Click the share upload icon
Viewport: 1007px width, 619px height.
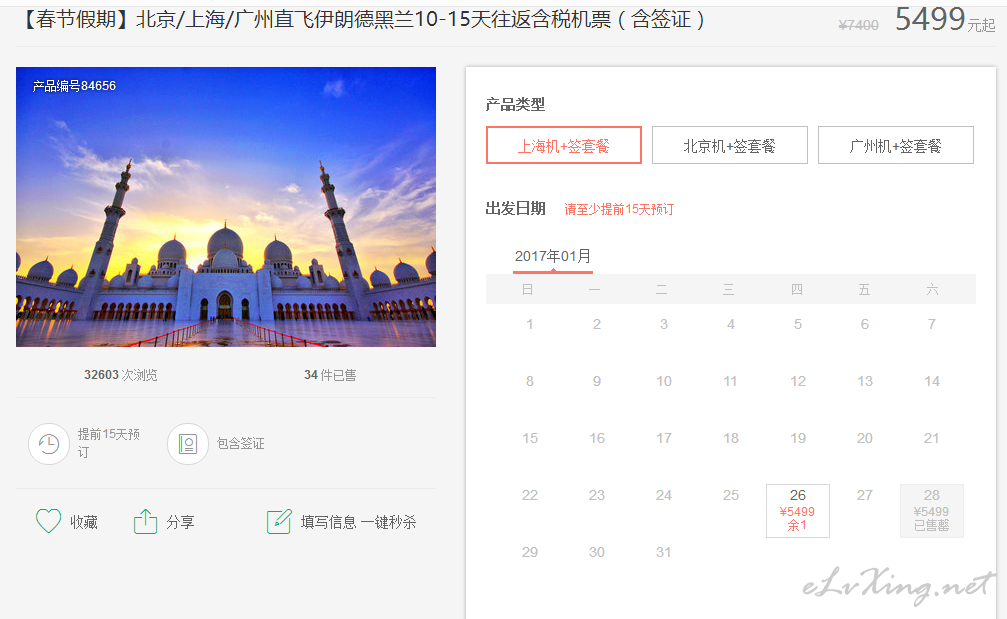(145, 521)
